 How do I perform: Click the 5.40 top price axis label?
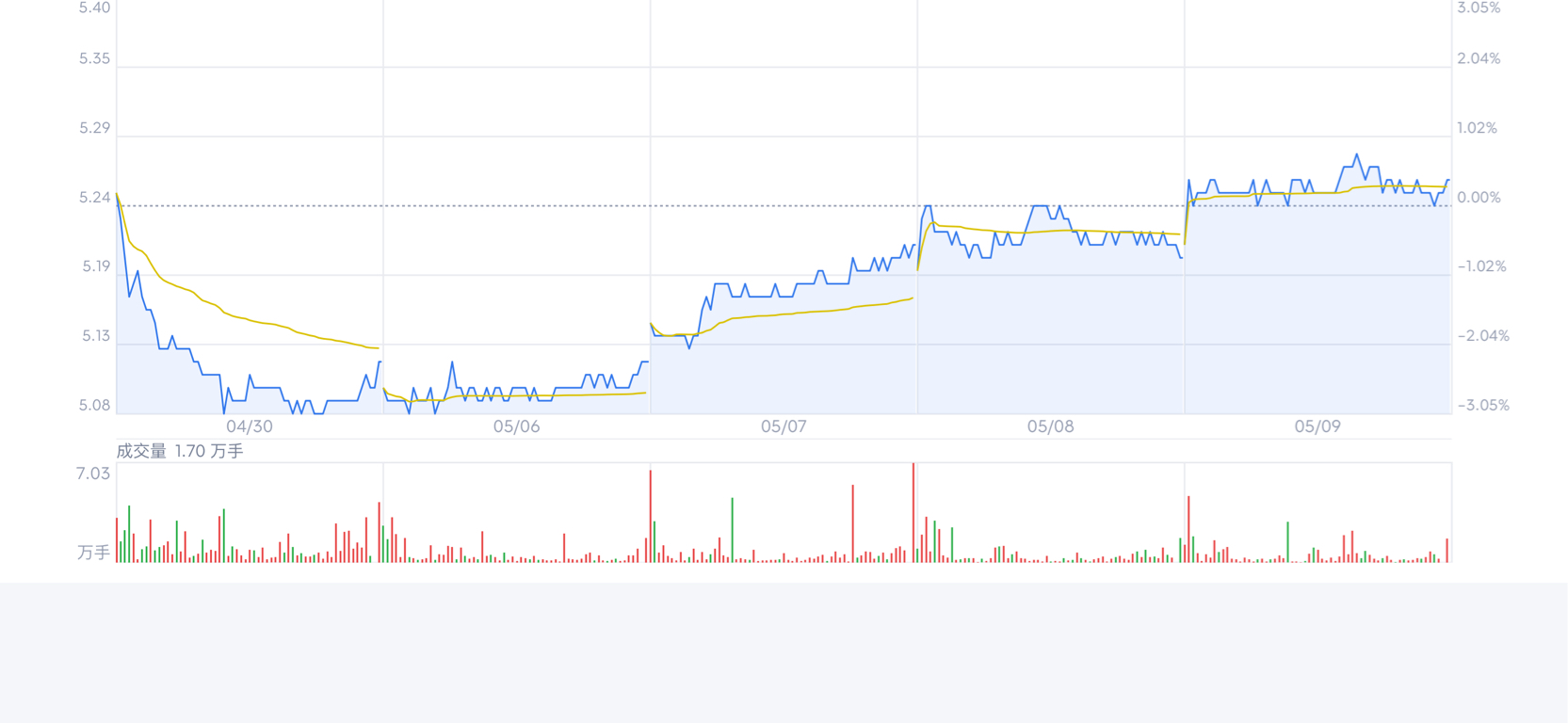[95, 8]
